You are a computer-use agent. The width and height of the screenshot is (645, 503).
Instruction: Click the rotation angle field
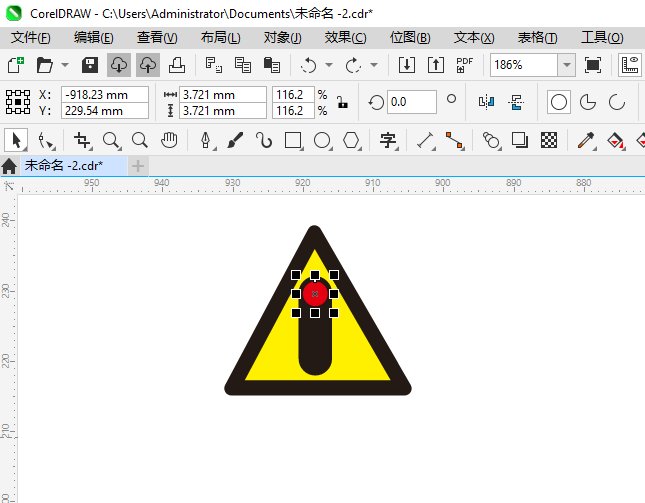pyautogui.click(x=411, y=102)
